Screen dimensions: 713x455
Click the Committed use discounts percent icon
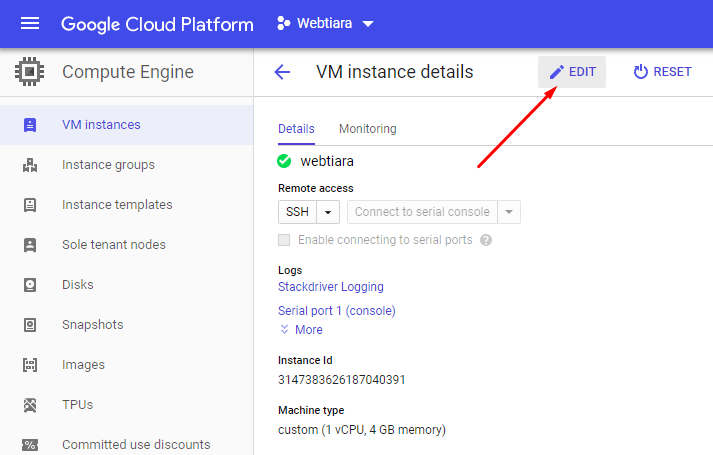30,445
